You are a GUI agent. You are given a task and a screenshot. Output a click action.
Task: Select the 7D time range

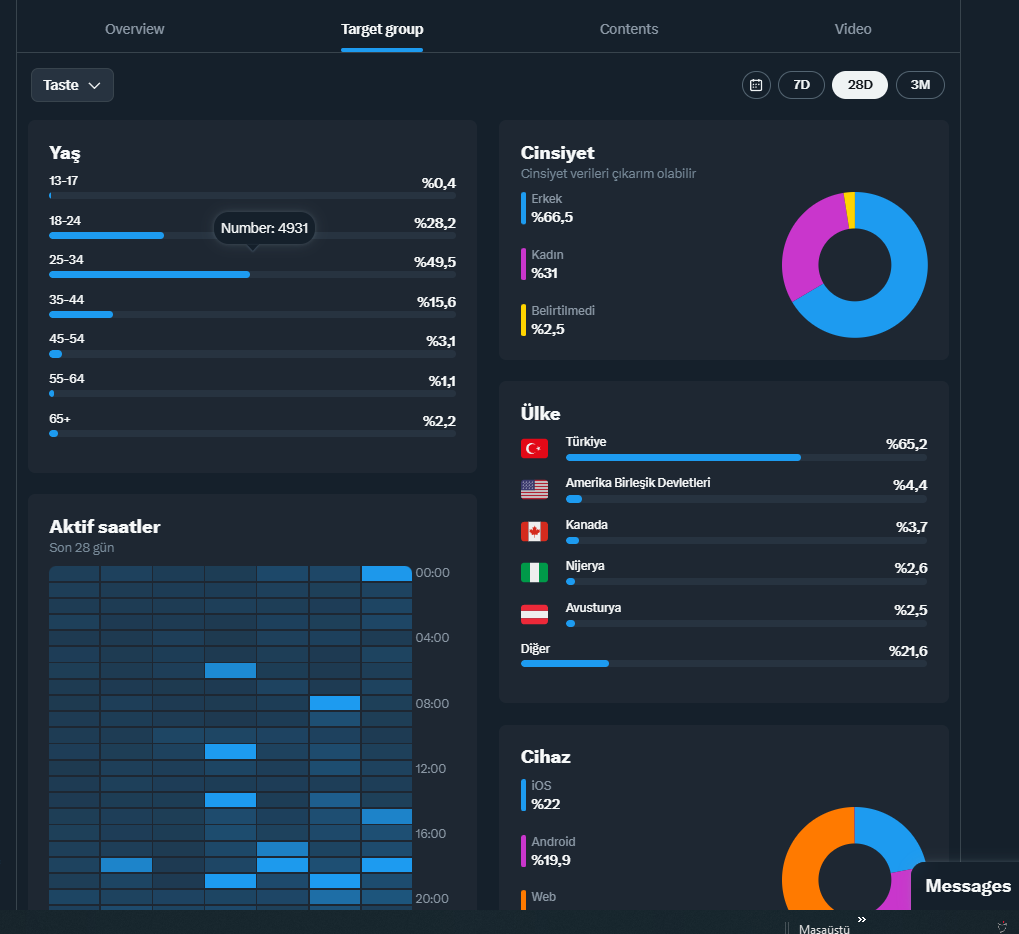pyautogui.click(x=801, y=85)
